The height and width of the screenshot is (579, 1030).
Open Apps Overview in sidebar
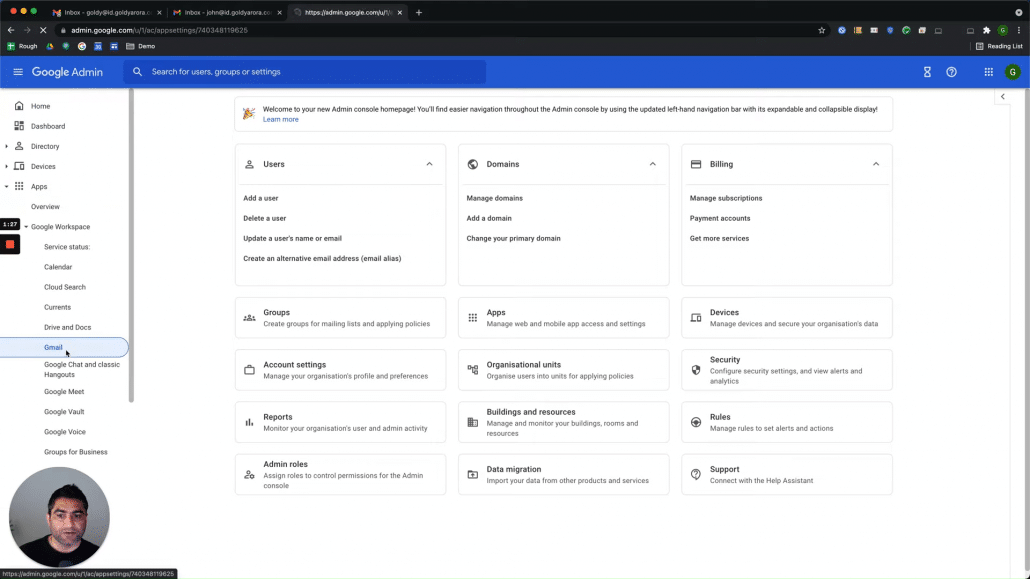(45, 206)
